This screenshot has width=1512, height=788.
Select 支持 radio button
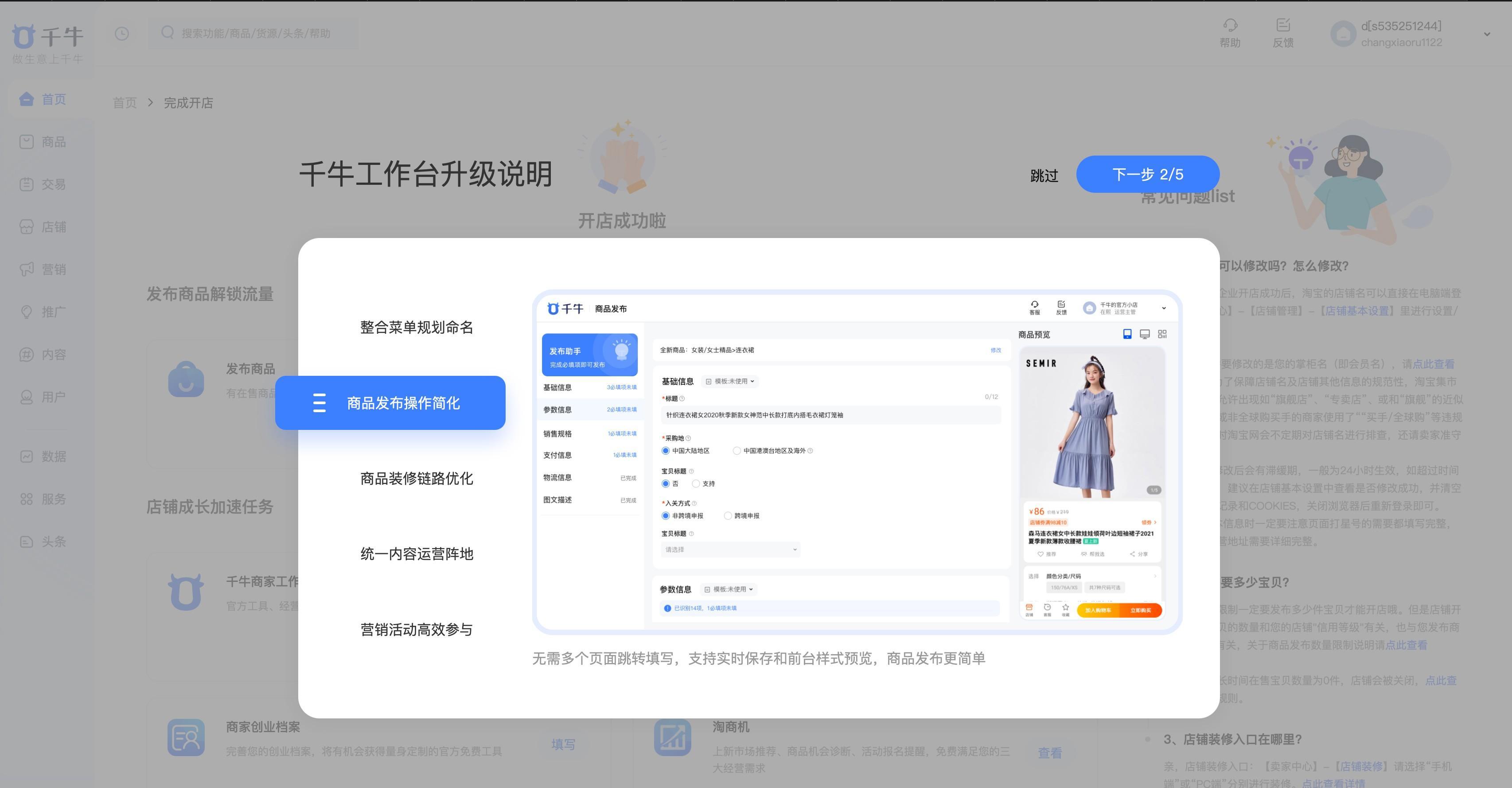click(x=696, y=484)
